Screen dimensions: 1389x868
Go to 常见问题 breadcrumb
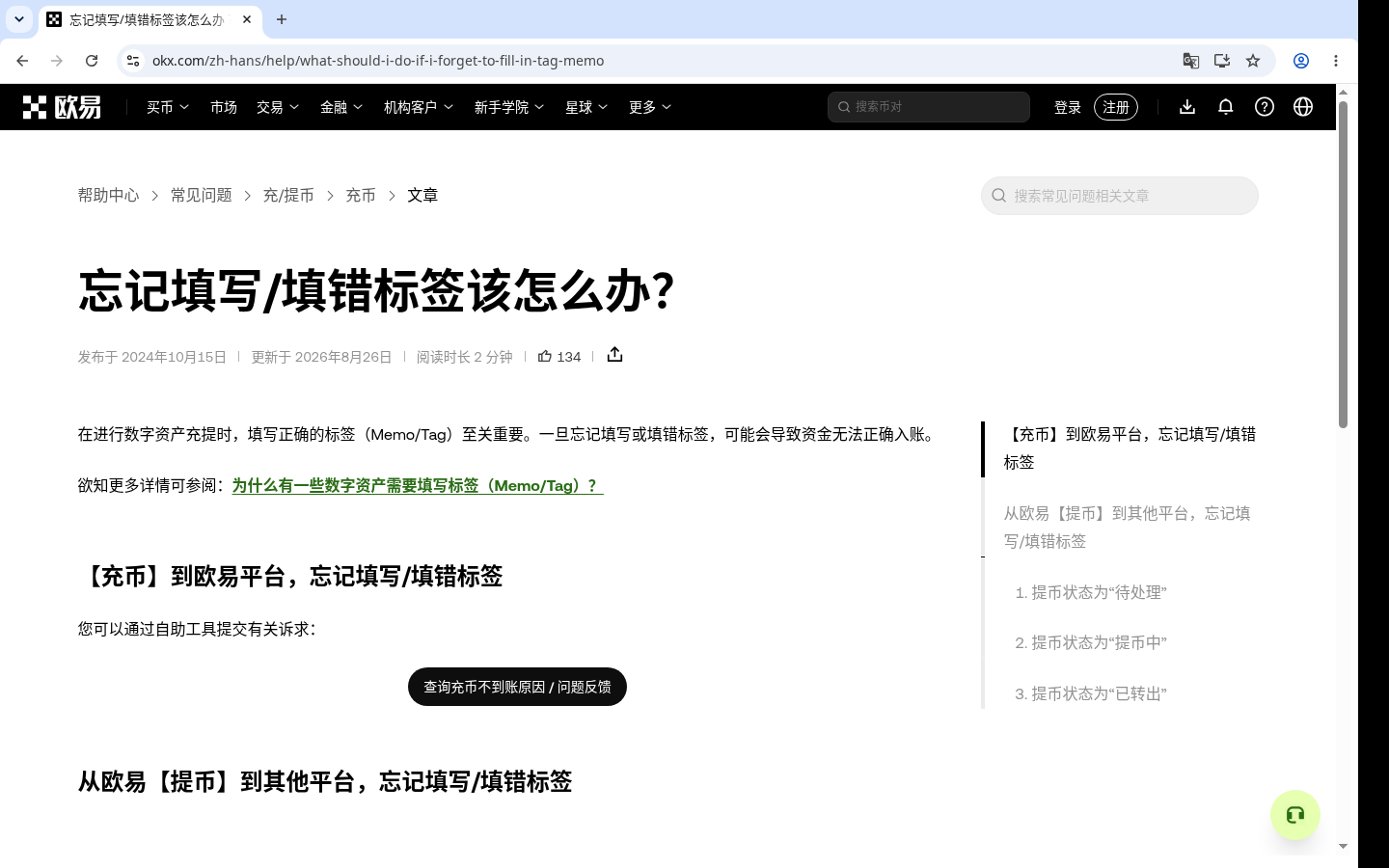(202, 195)
